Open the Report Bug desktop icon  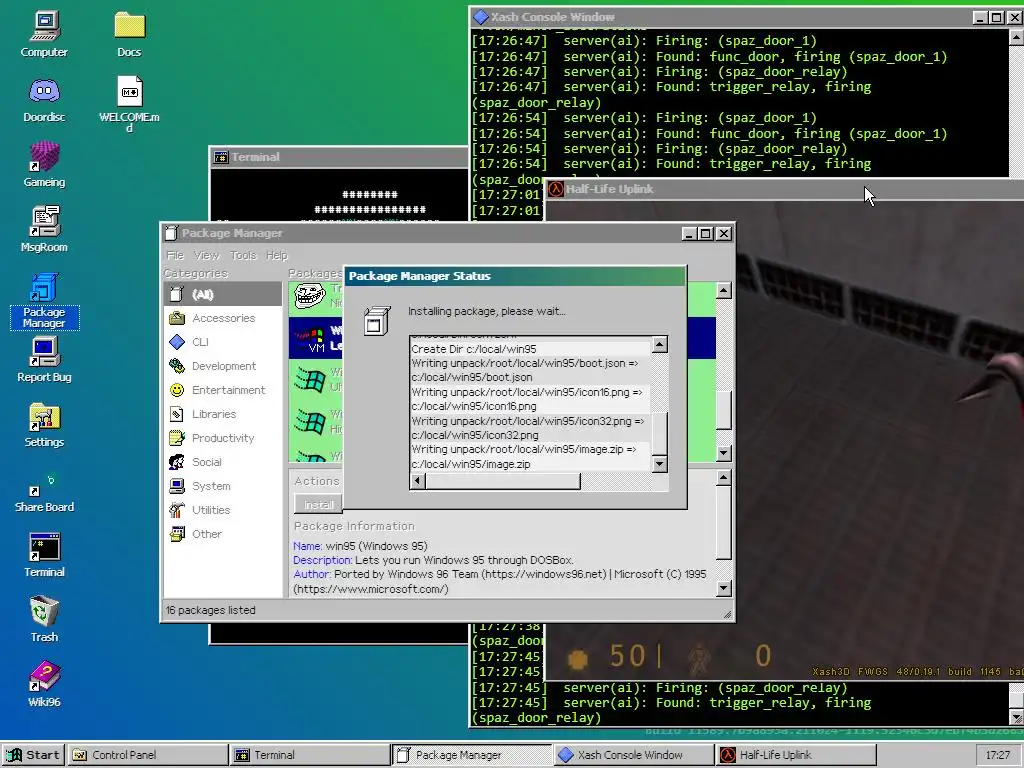[44, 359]
